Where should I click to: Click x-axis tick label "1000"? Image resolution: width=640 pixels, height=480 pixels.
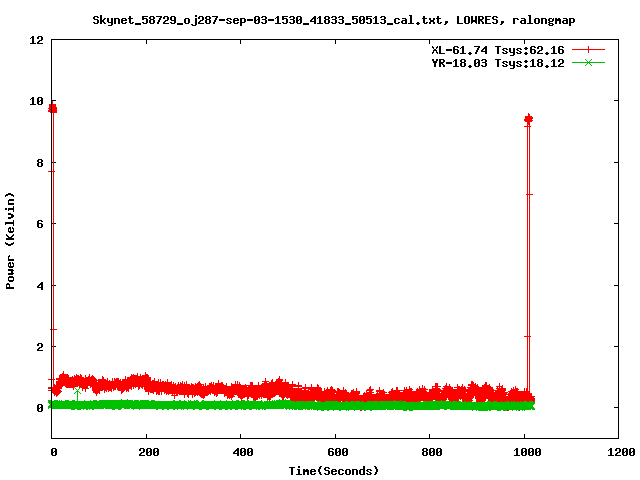click(527, 452)
